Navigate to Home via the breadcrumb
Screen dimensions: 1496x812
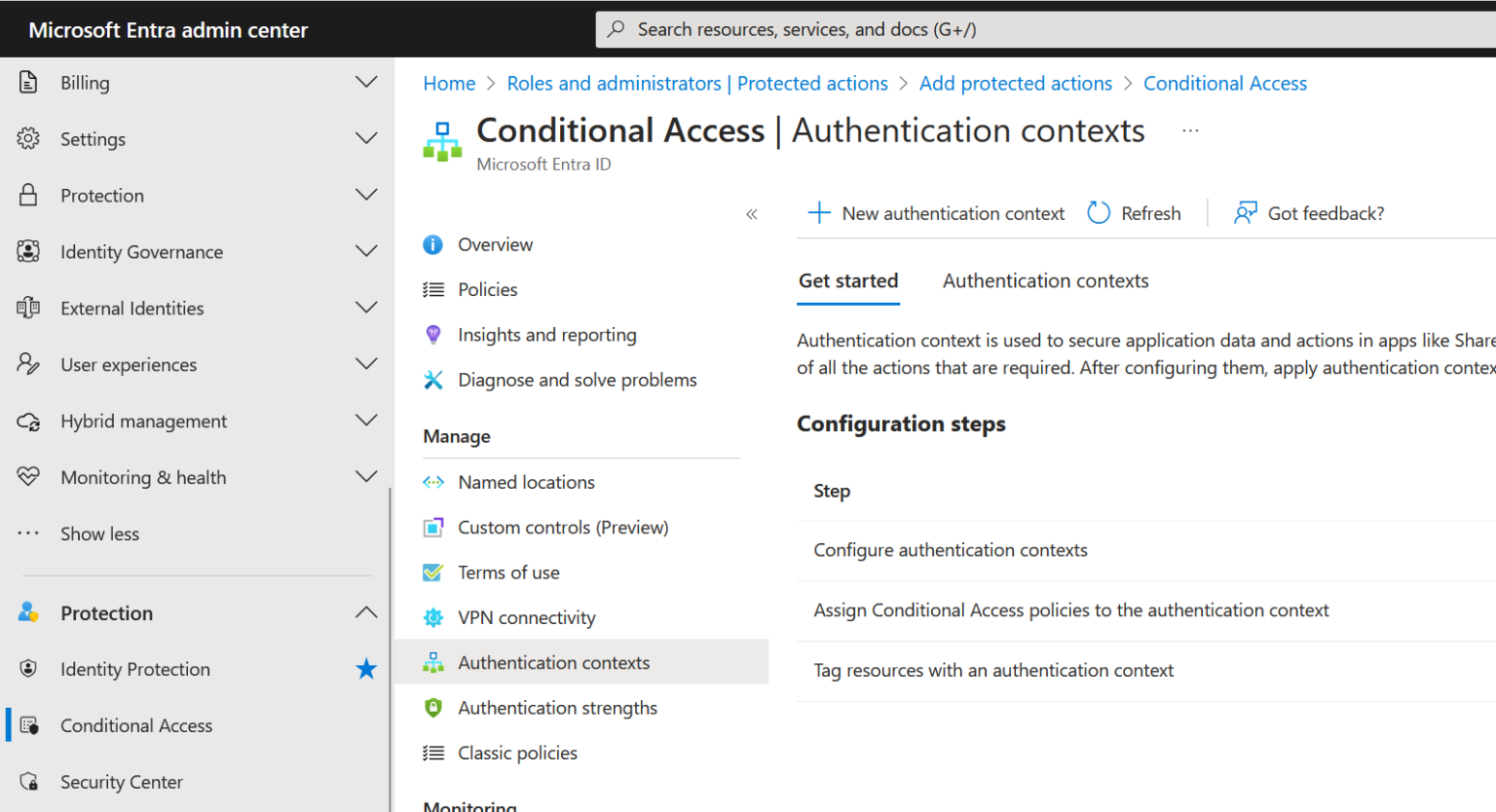pyautogui.click(x=449, y=83)
